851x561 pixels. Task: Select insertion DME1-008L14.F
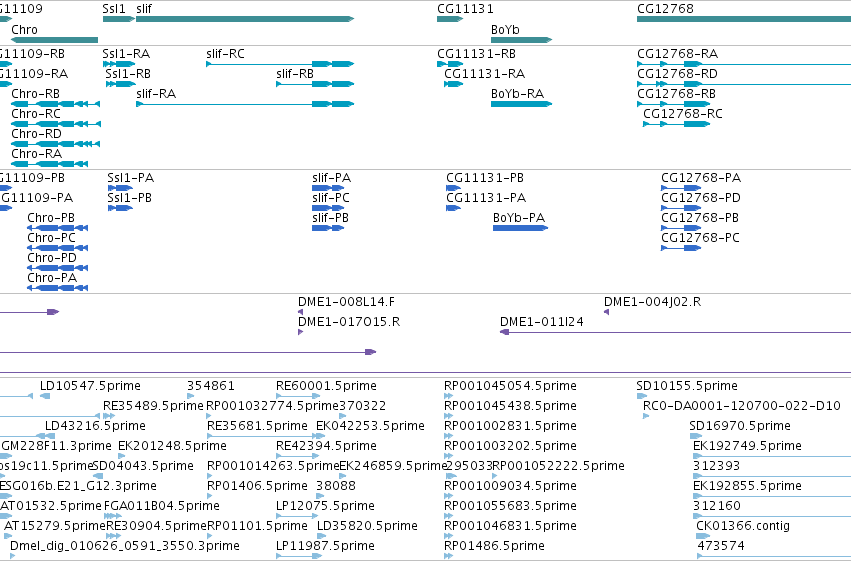[347, 302]
